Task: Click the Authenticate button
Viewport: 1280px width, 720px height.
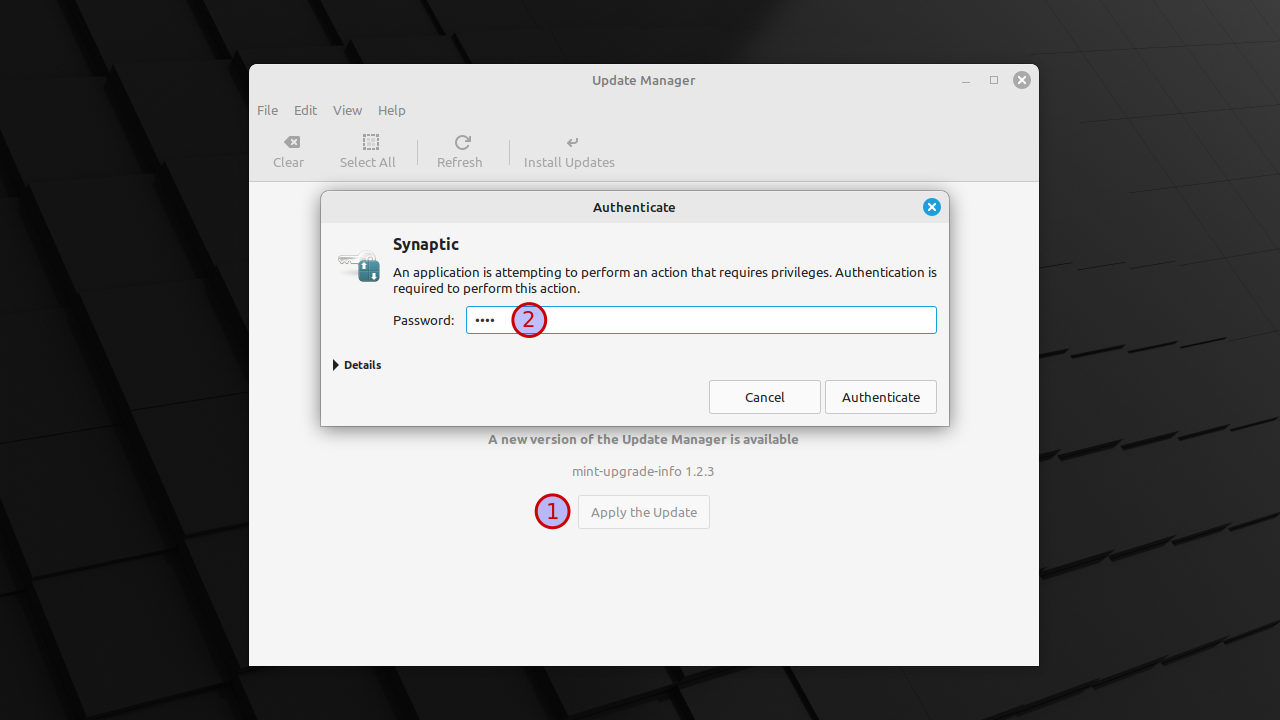Action: tap(881, 397)
